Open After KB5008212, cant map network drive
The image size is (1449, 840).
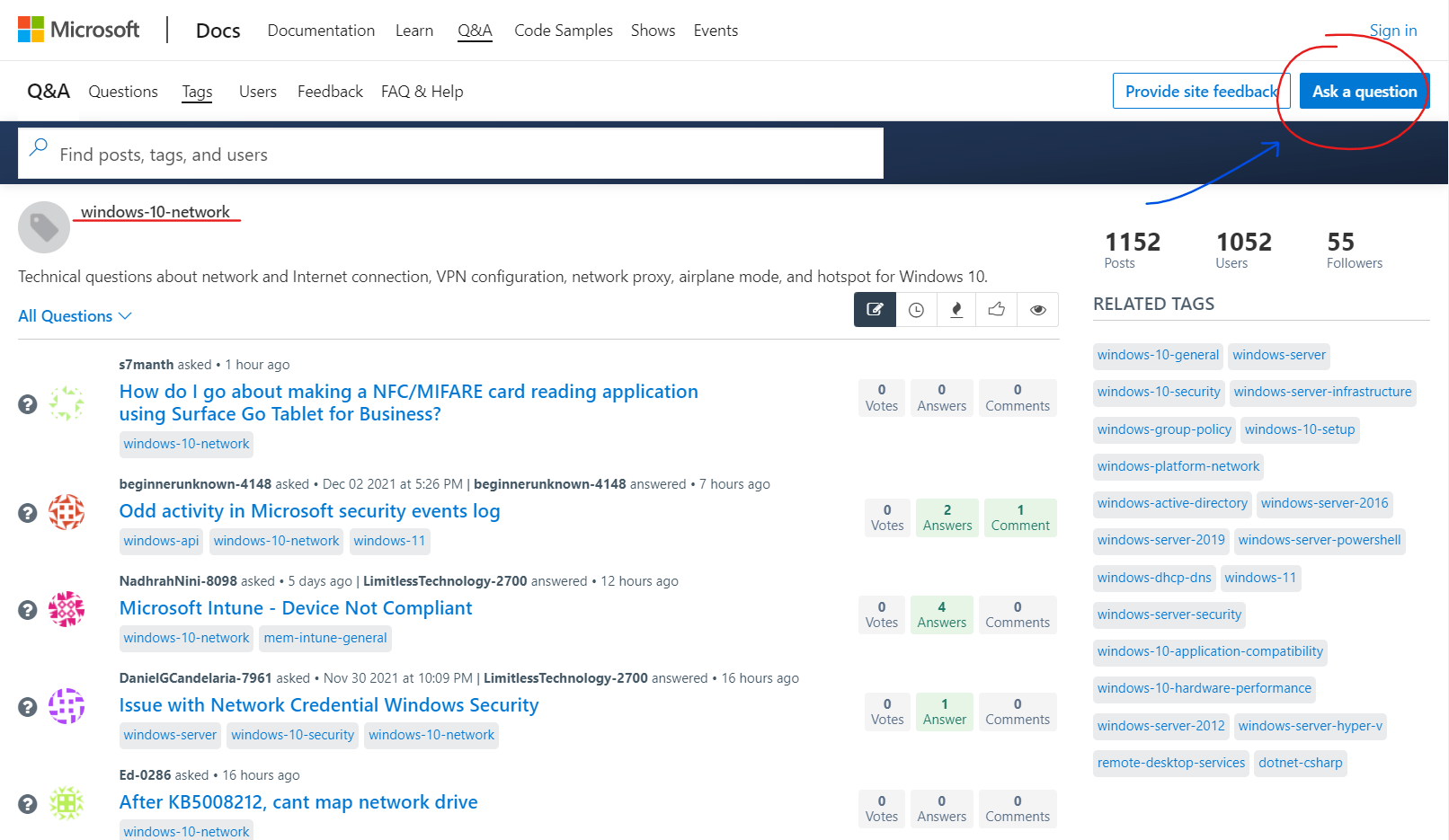[298, 802]
